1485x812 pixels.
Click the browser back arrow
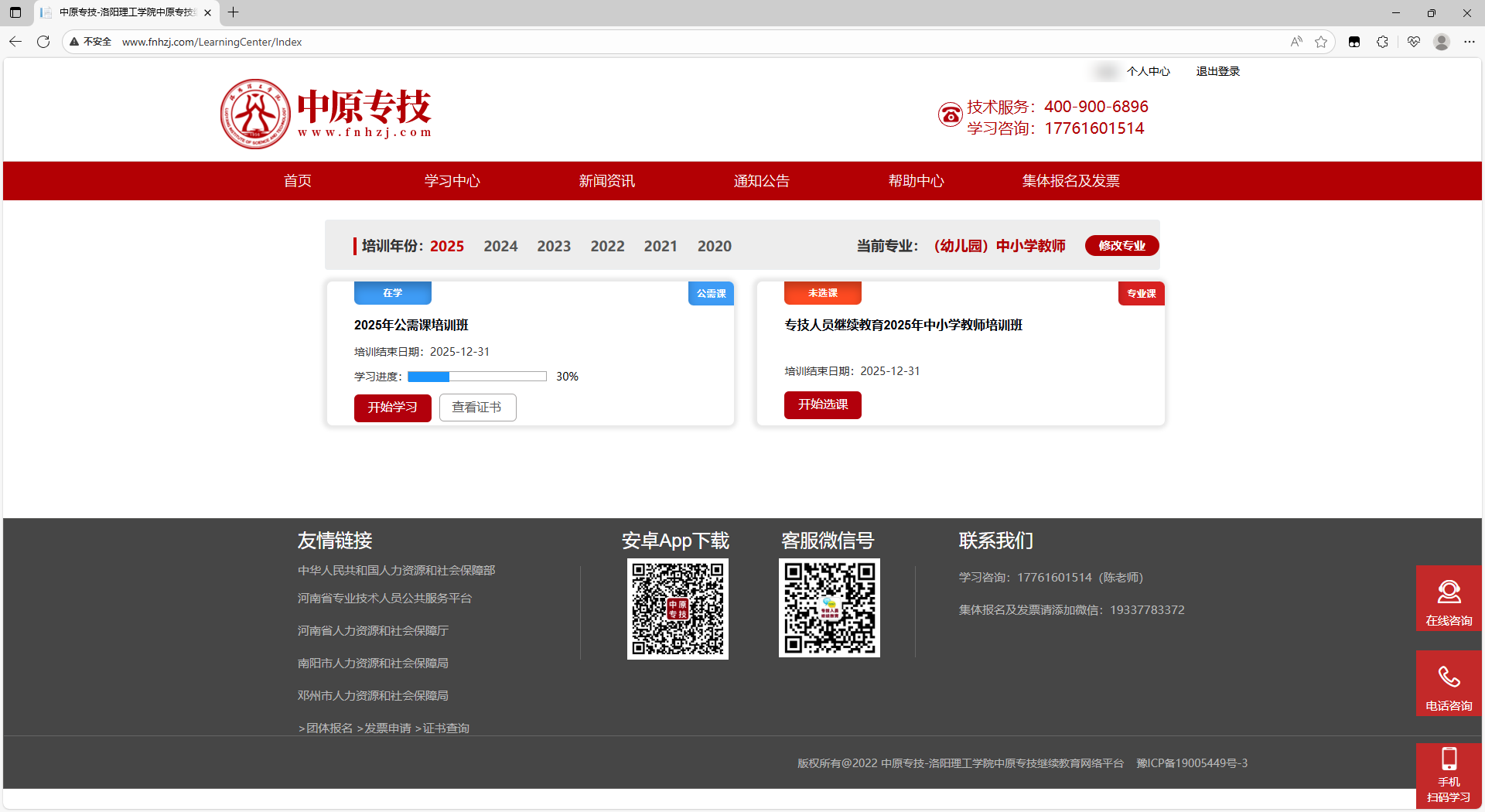point(15,42)
